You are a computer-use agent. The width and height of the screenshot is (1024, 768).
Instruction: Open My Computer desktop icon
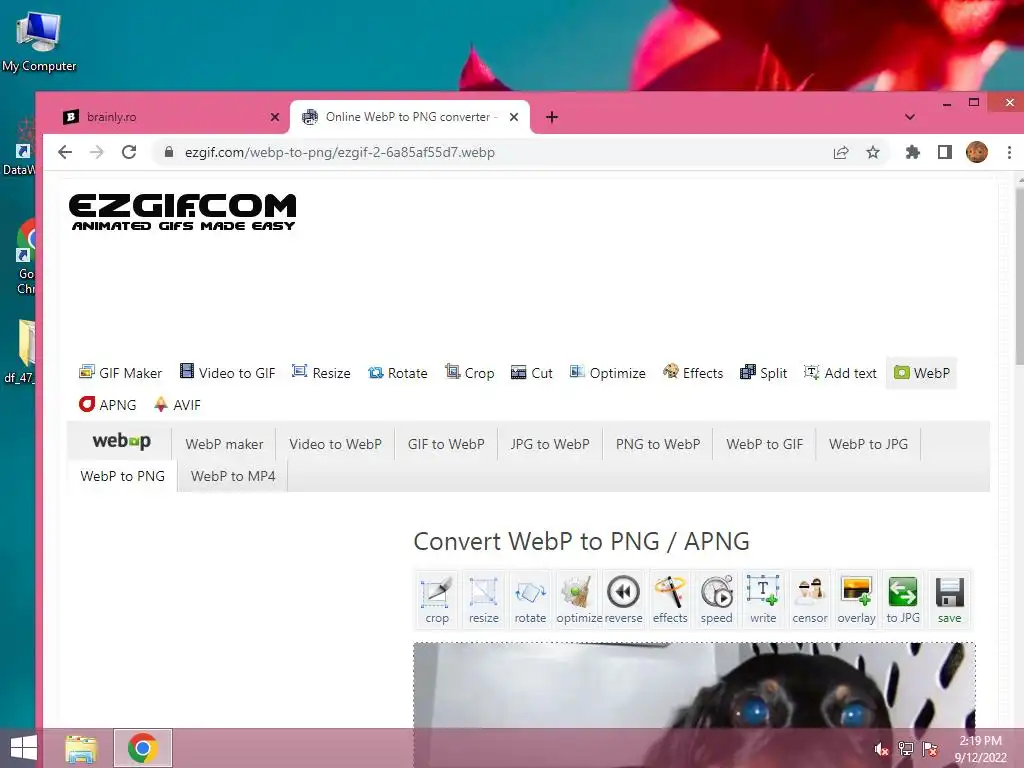[39, 42]
